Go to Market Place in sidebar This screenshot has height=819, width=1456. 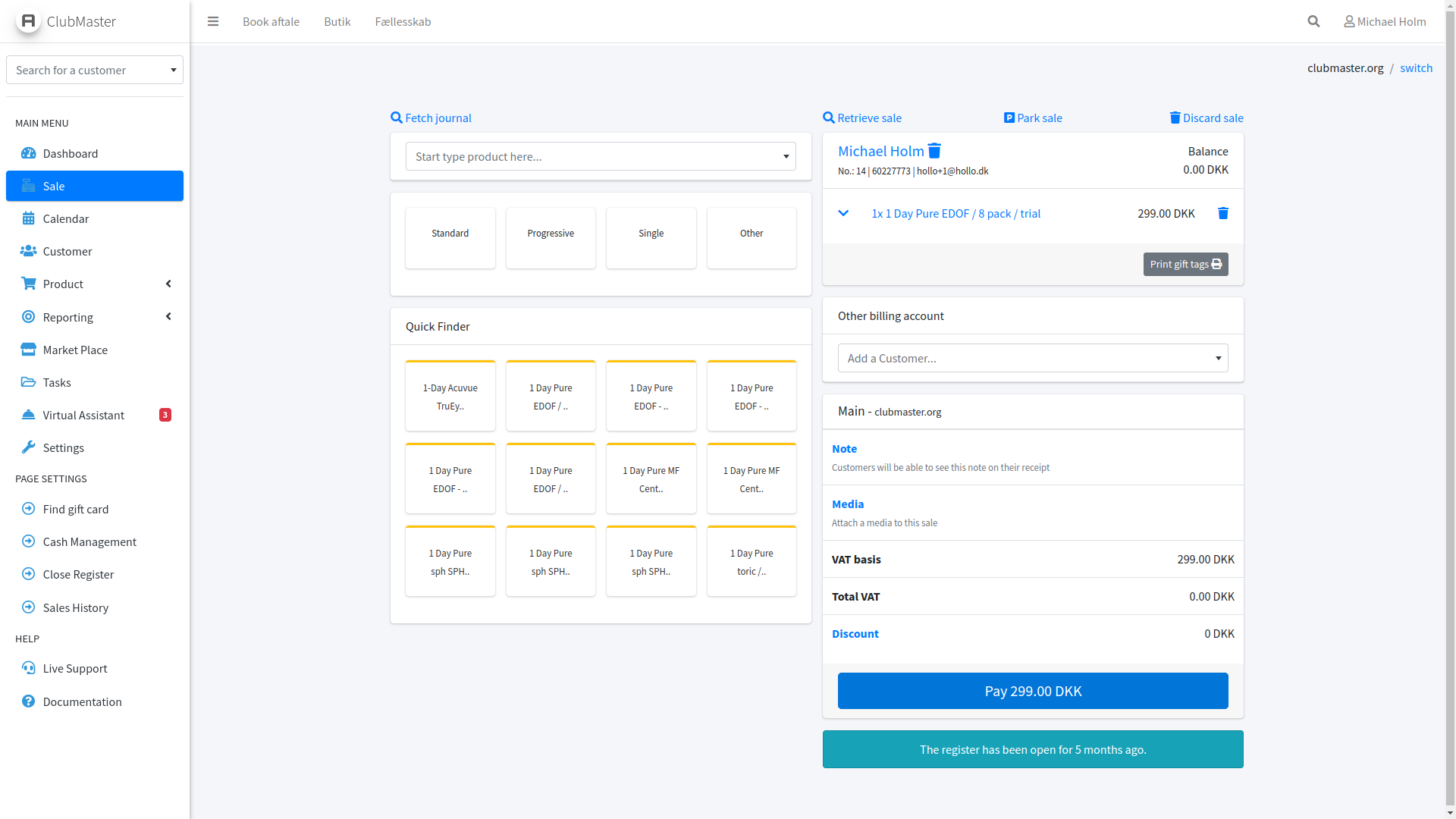click(75, 350)
